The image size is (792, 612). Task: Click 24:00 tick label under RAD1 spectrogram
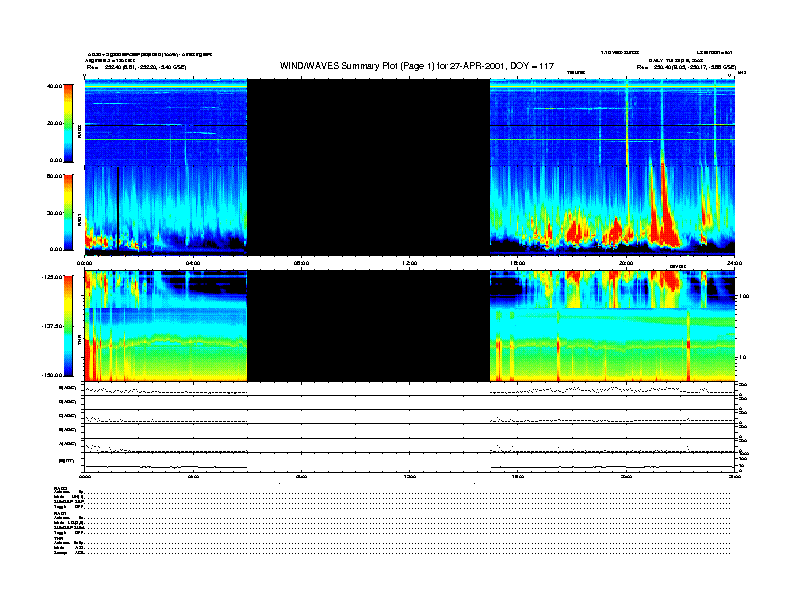(x=734, y=263)
